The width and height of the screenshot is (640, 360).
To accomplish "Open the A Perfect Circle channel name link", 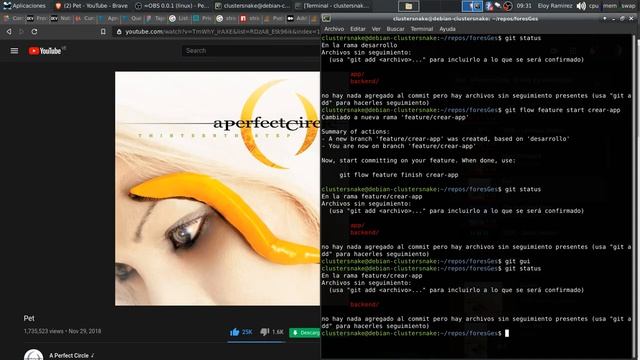I will click(x=69, y=356).
